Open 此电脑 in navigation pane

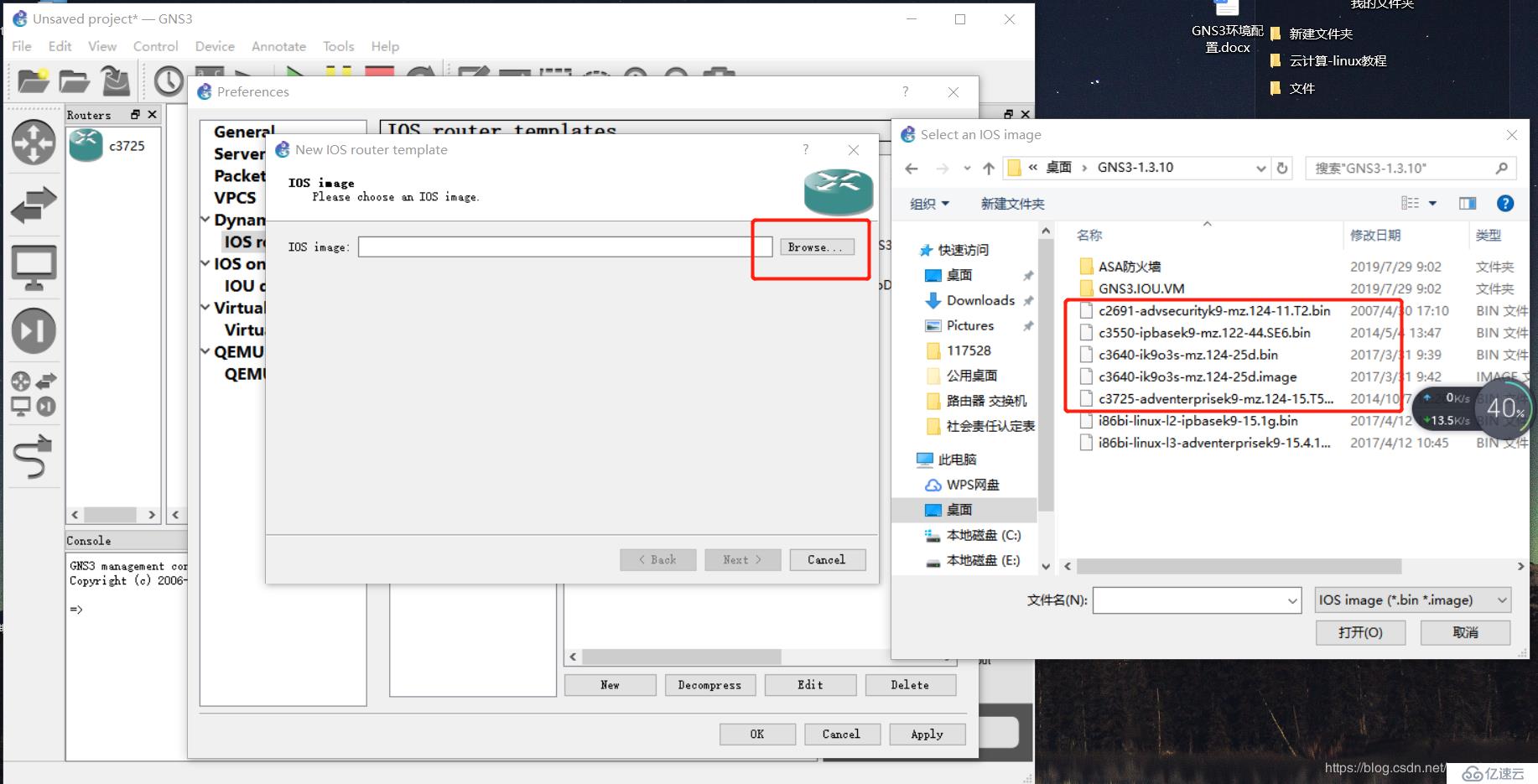(946, 459)
